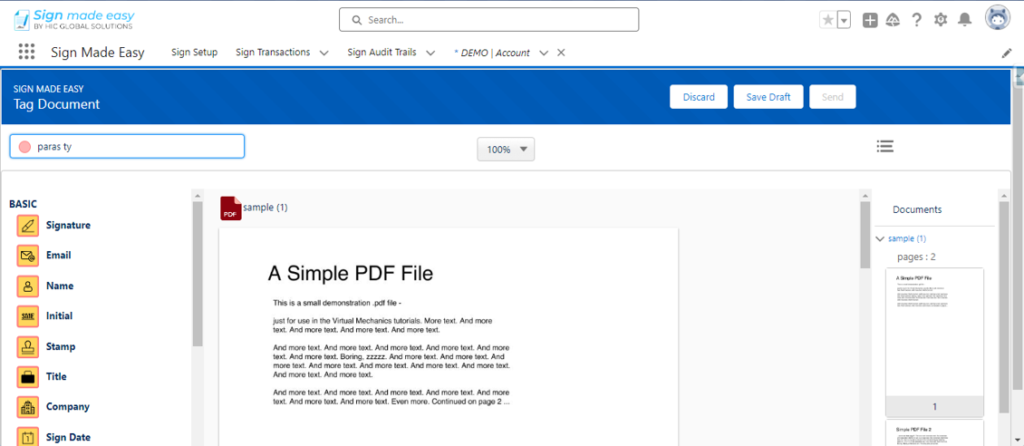The width and height of the screenshot is (1024, 446).
Task: Click the 'A Simple PDF File' heading
Action: coord(350,273)
